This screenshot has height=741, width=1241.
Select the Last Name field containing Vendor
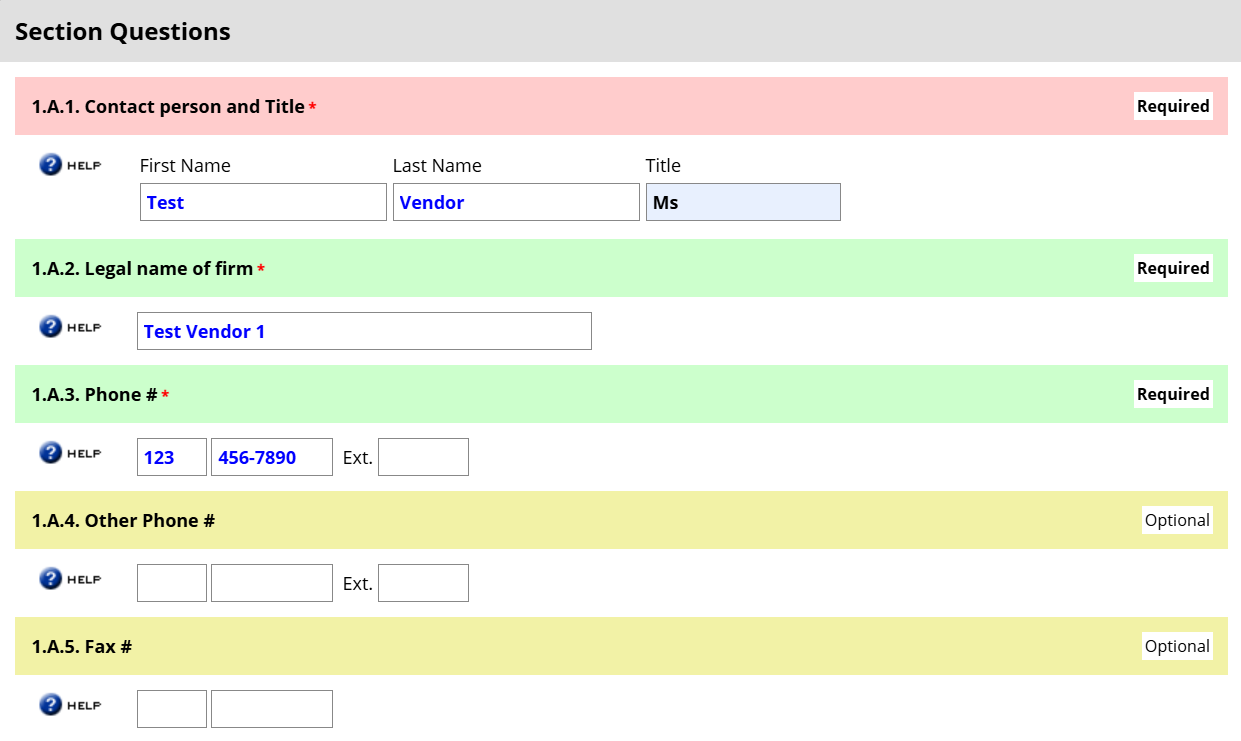point(516,202)
